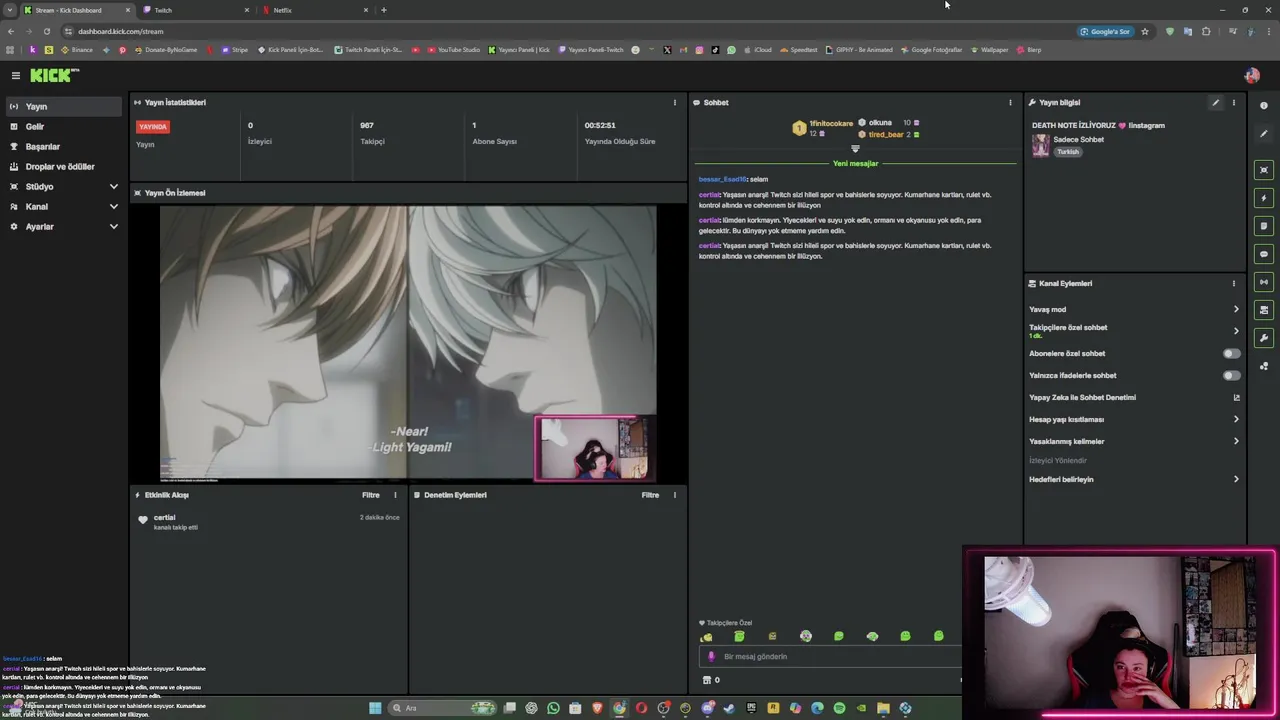Open Google'a Sor button in address bar
Image resolution: width=1280 pixels, height=720 pixels.
[1106, 31]
